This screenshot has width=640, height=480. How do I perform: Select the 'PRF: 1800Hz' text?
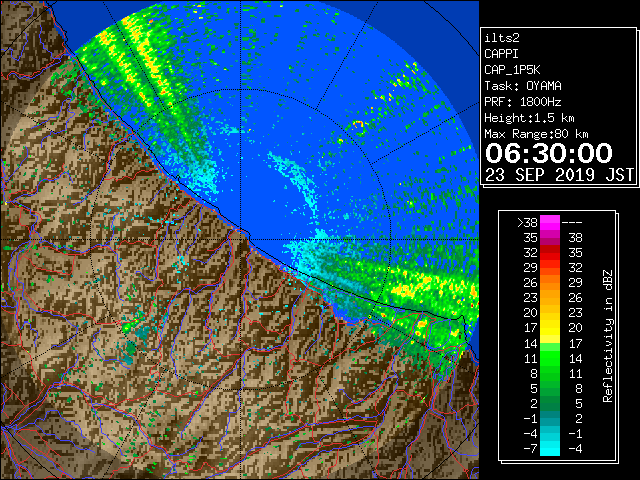tap(523, 102)
